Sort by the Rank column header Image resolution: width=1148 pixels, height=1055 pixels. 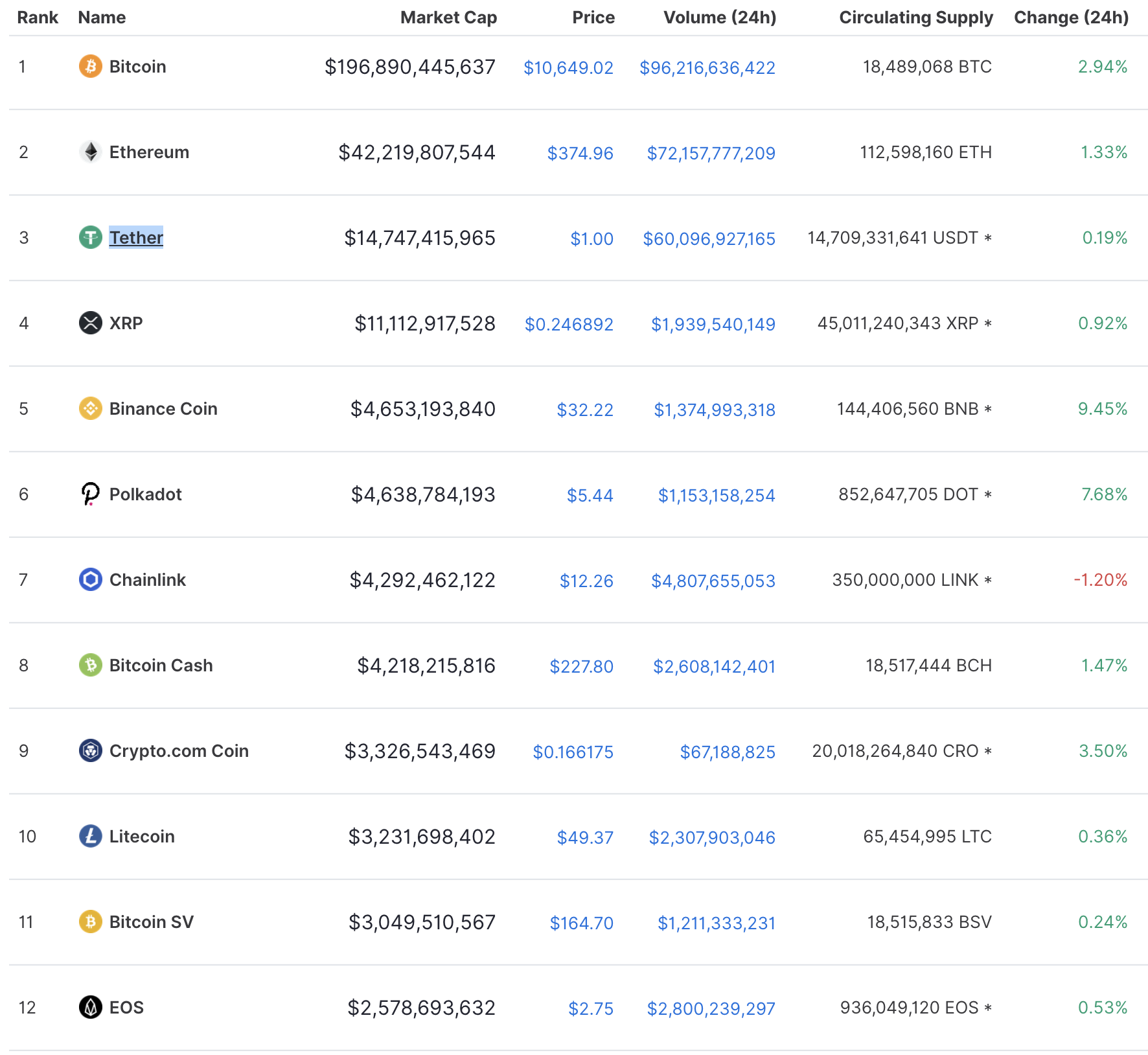(x=38, y=17)
